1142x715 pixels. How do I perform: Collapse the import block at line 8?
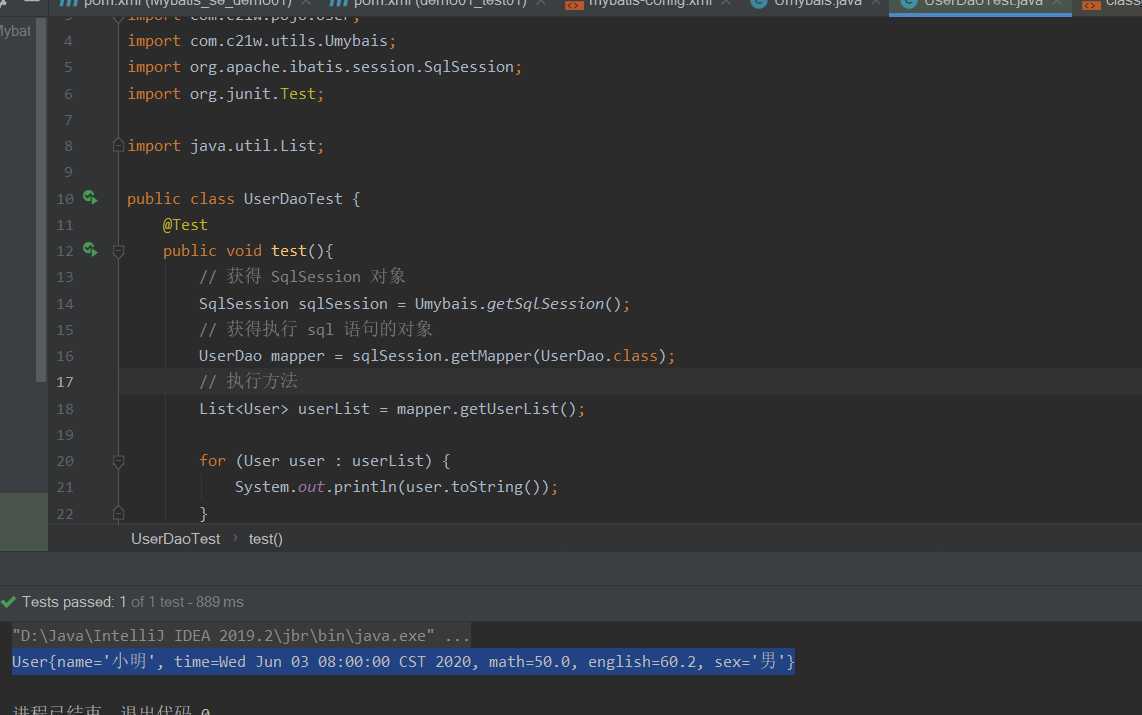pos(118,146)
